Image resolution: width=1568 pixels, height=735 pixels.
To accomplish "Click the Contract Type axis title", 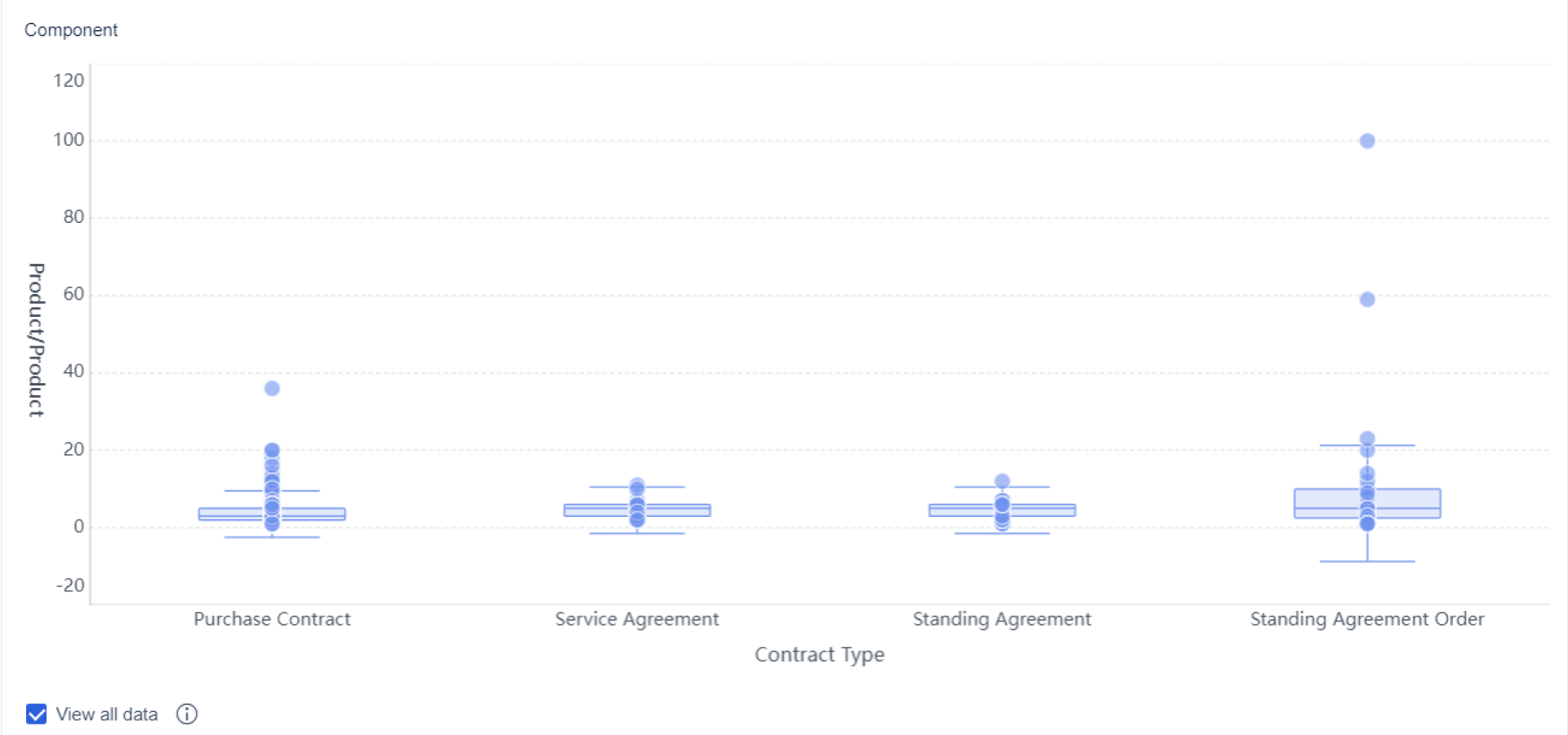I will (x=819, y=655).
